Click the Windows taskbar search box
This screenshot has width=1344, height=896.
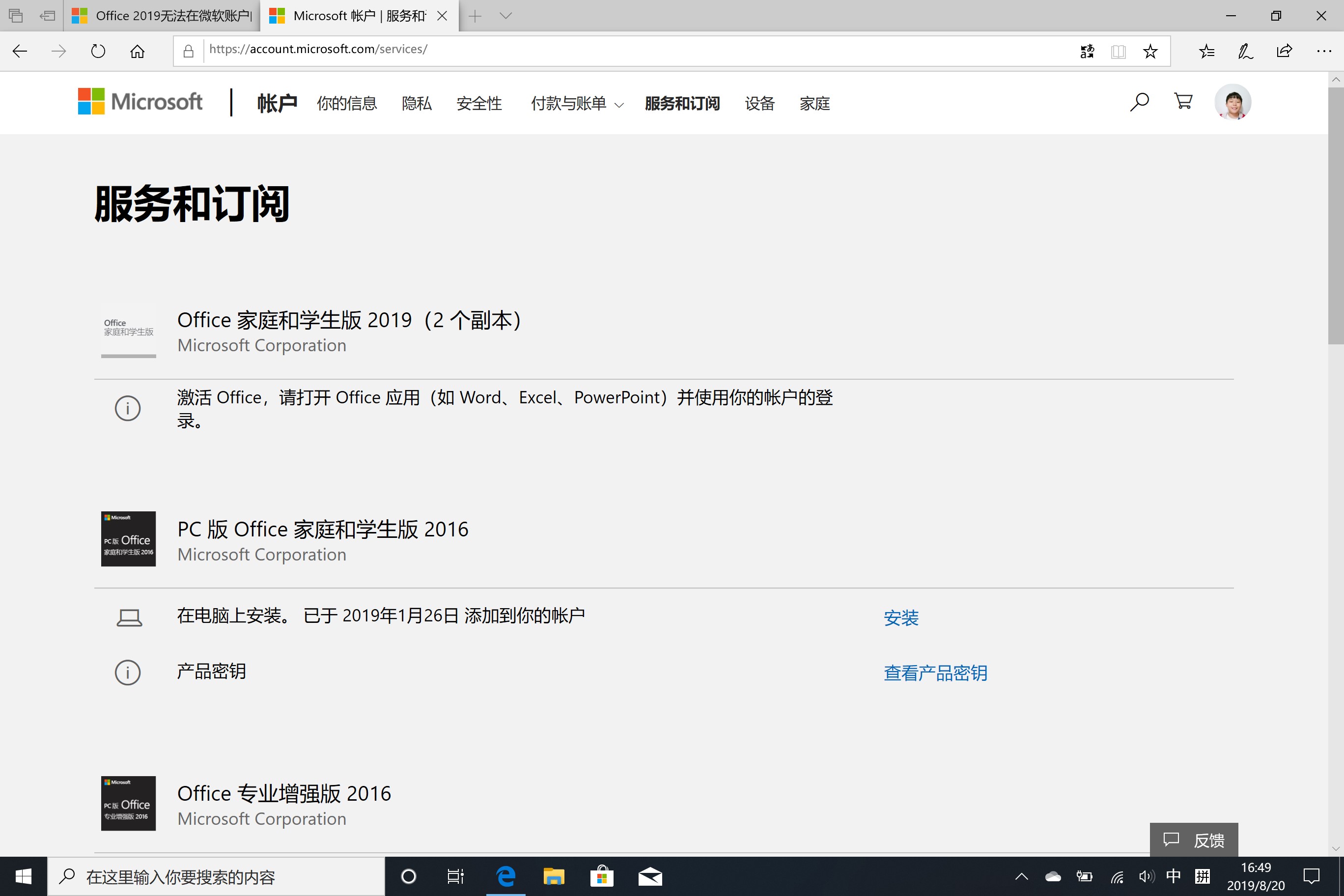pos(216,876)
